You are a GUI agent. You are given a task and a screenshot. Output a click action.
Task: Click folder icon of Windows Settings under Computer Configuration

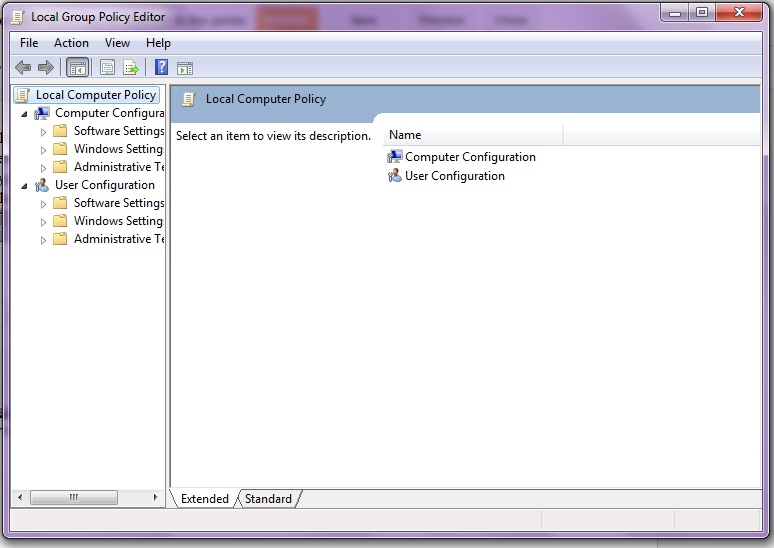click(60, 149)
